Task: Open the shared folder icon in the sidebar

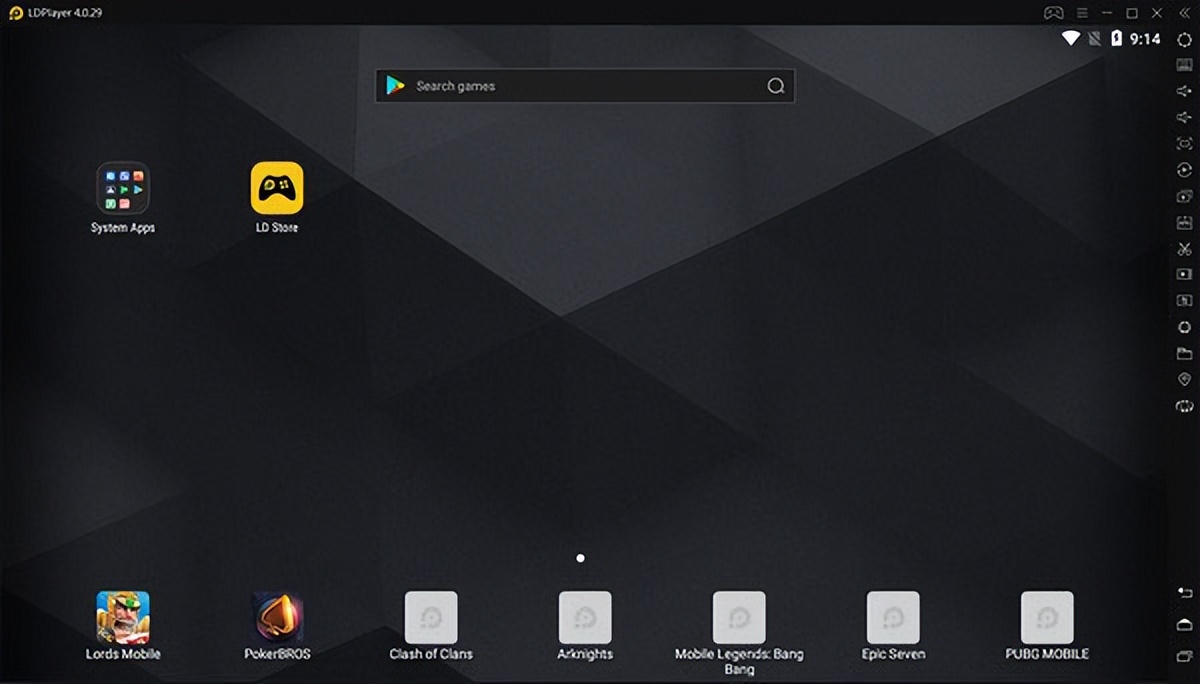Action: 1184,353
